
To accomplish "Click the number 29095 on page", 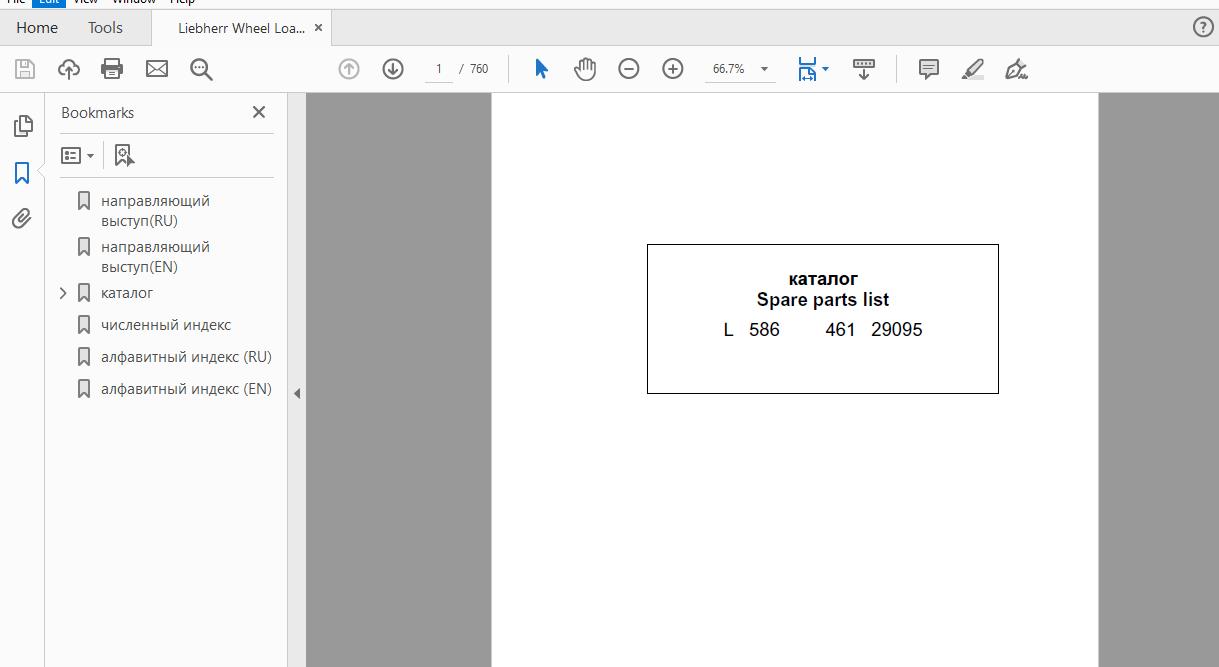I will (897, 330).
